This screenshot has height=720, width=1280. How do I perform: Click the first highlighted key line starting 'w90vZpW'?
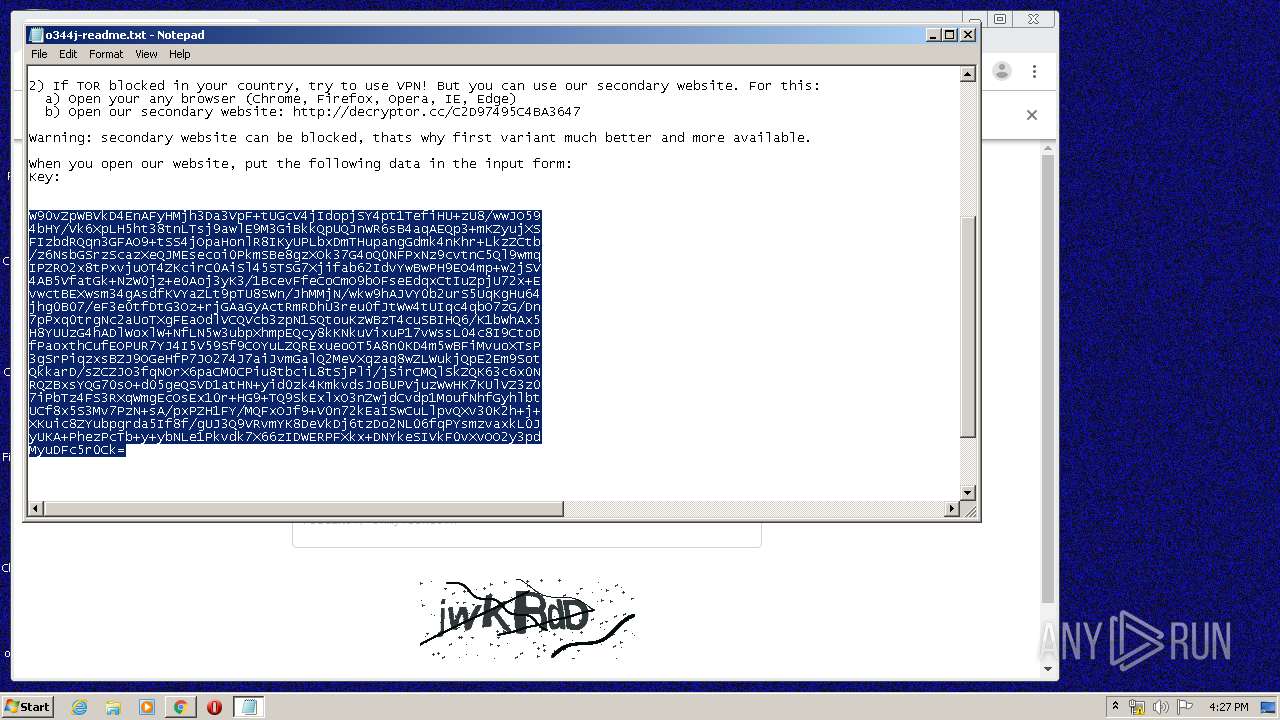pyautogui.click(x=285, y=216)
